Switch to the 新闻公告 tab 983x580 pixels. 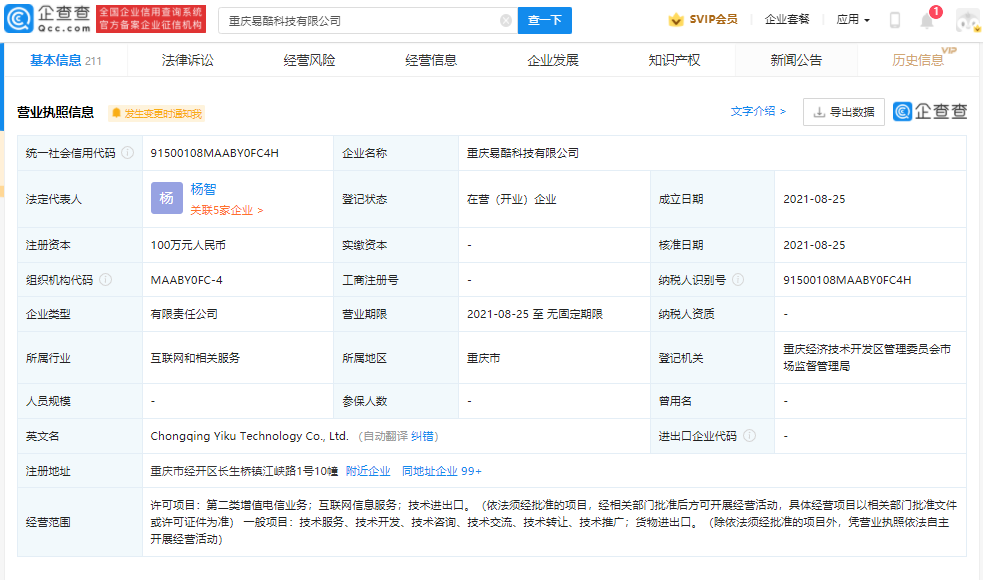[x=797, y=61]
